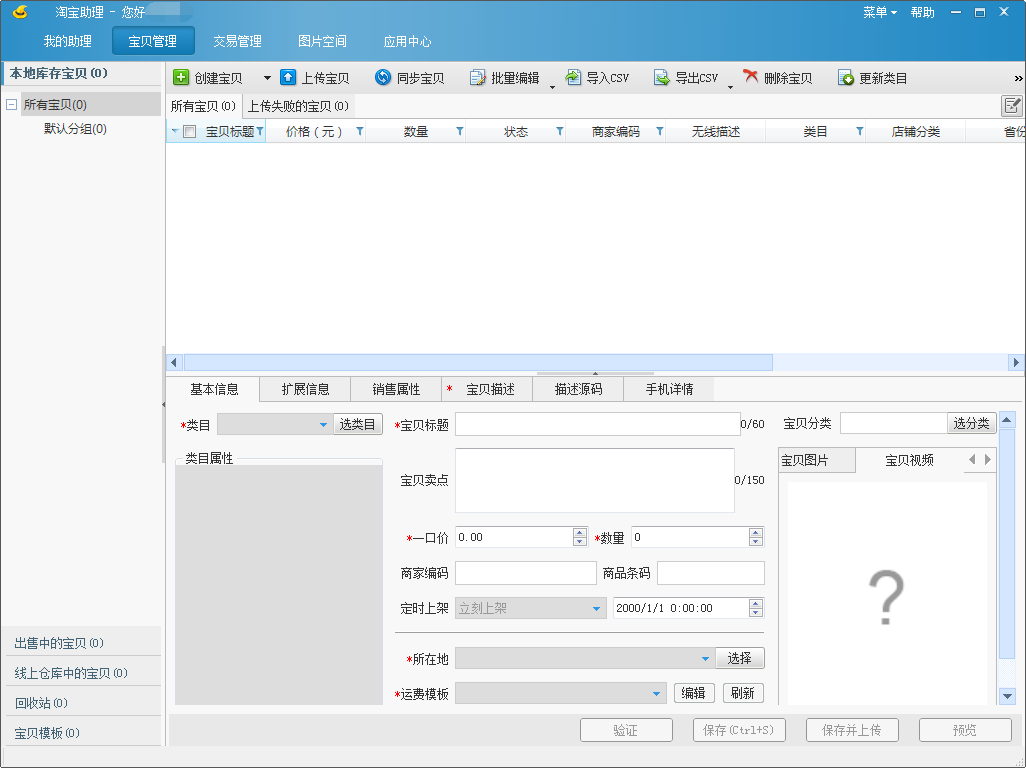
Task: Click the 删除宝贝 red delete icon
Action: click(x=751, y=77)
